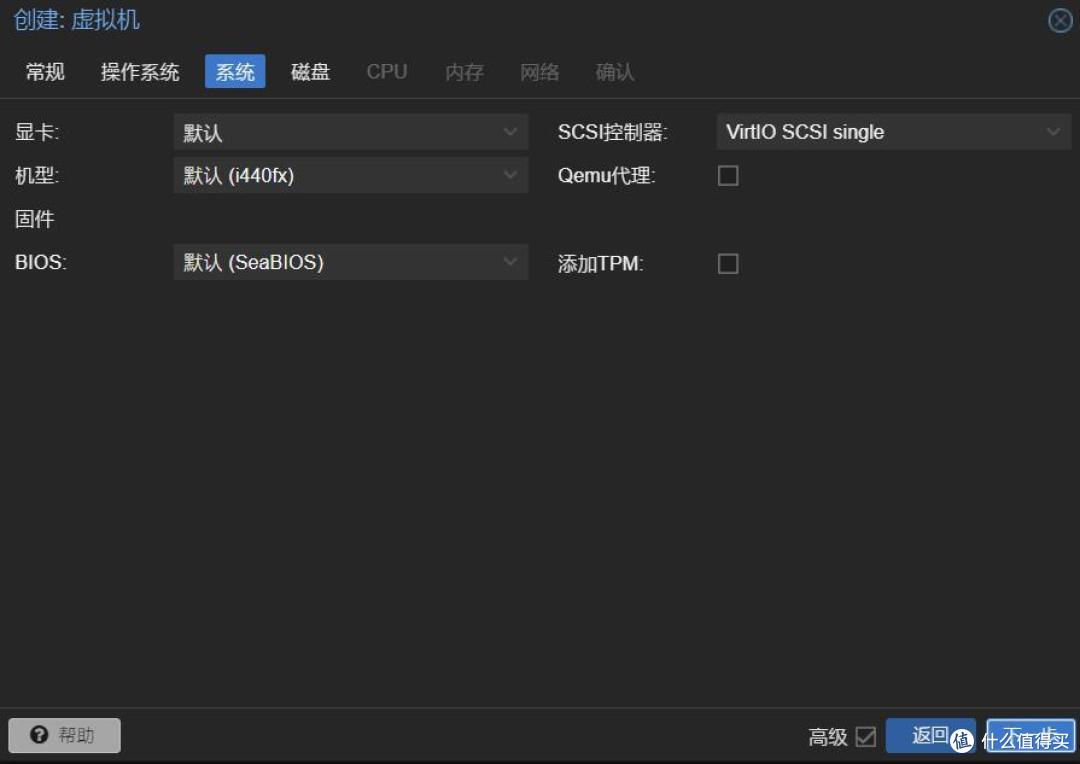Open help via the 帮助 button
The image size is (1080, 764).
(x=65, y=735)
